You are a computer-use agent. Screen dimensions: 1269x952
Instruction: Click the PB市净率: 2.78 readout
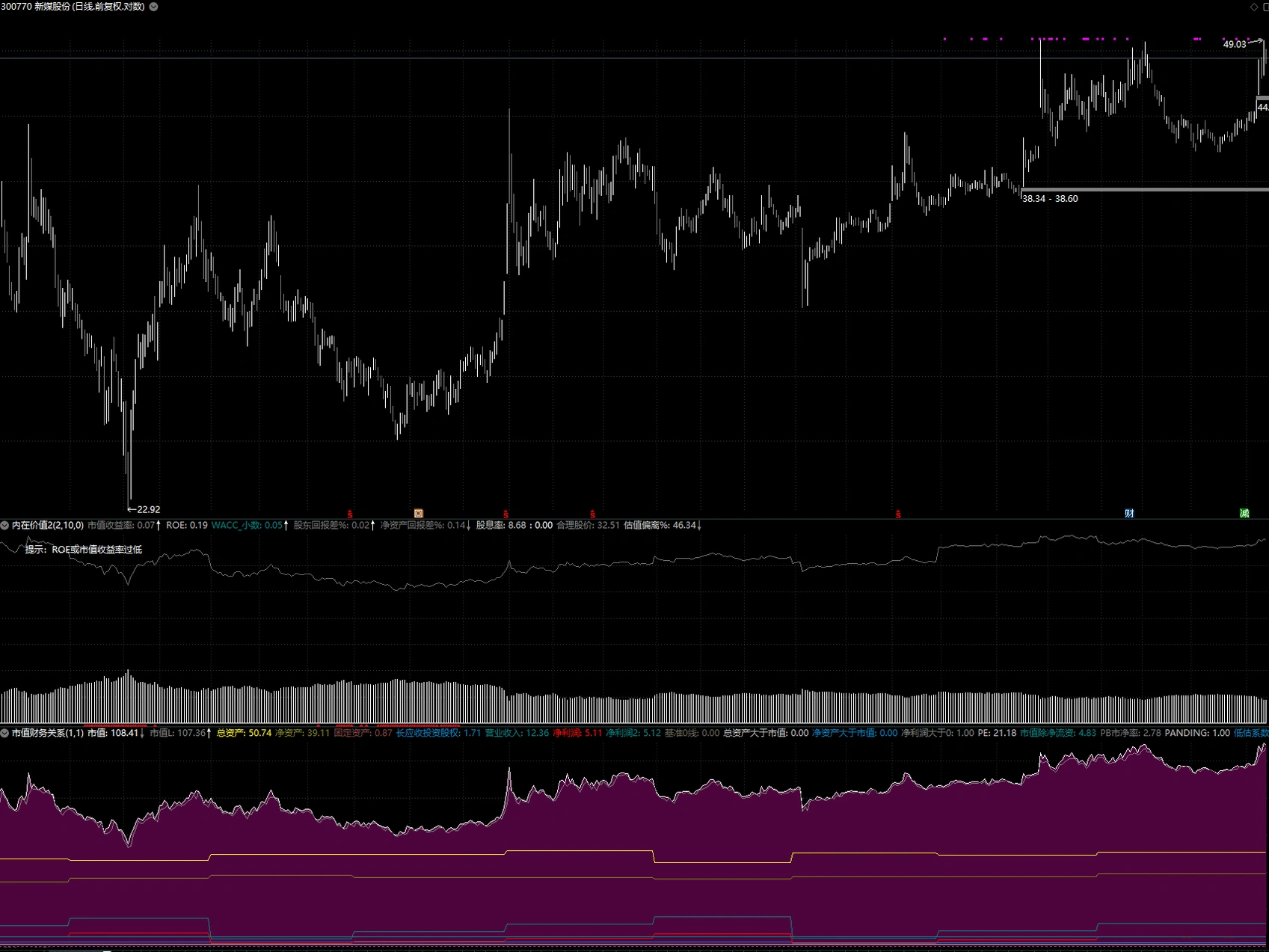(x=1131, y=733)
